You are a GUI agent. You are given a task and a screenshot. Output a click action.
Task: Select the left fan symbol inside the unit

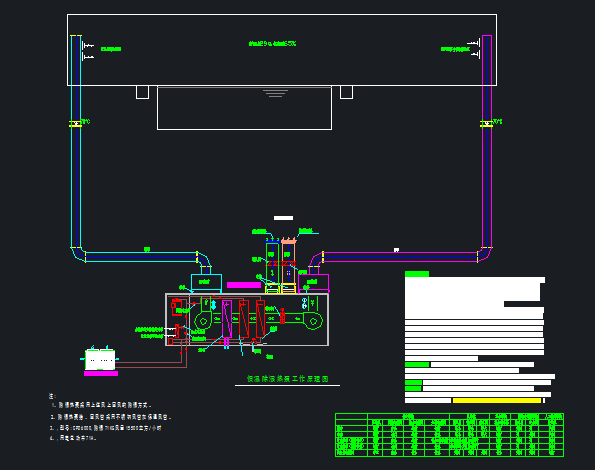coord(203,321)
